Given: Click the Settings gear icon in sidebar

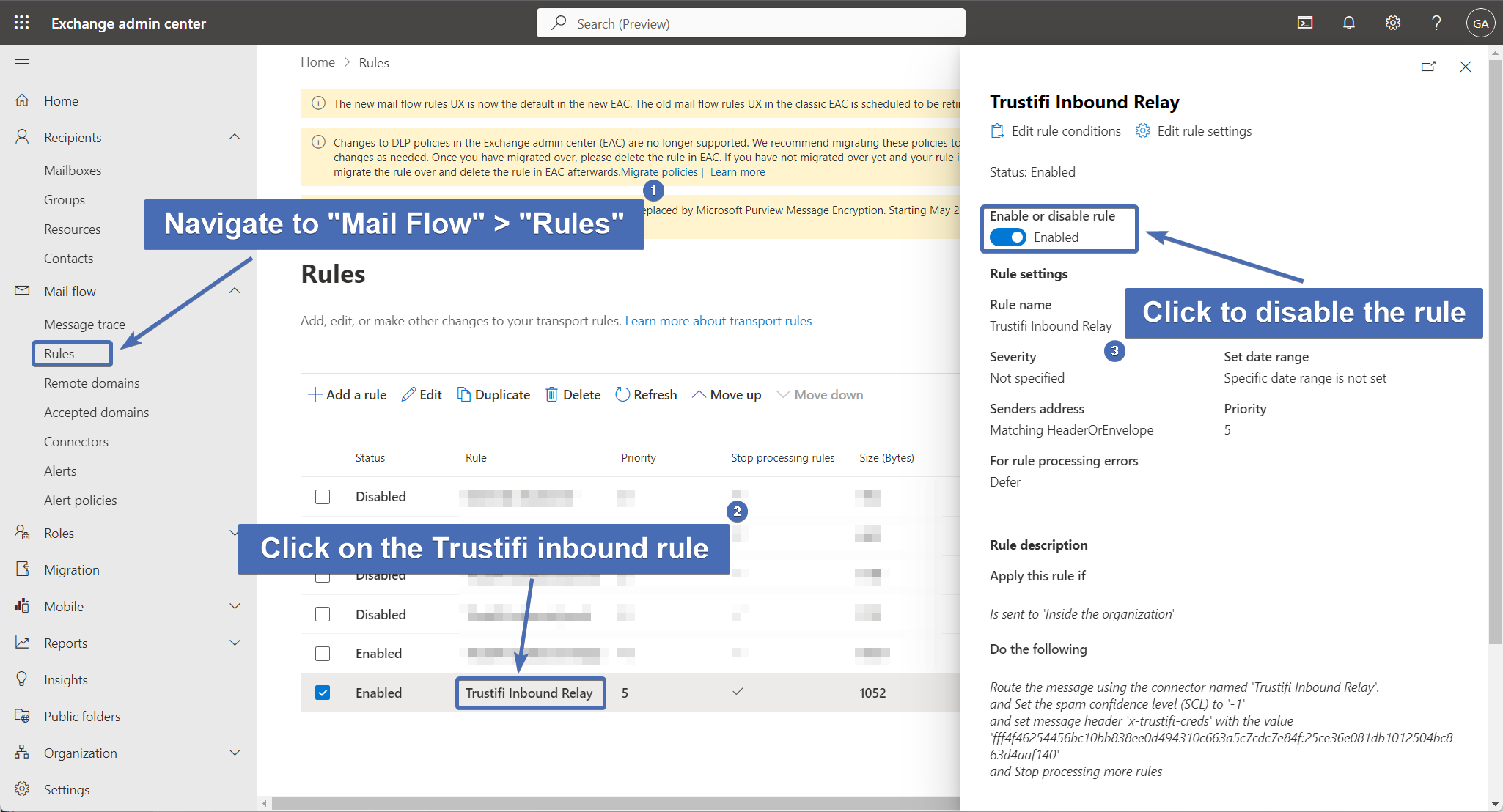Looking at the screenshot, I should (x=22, y=789).
